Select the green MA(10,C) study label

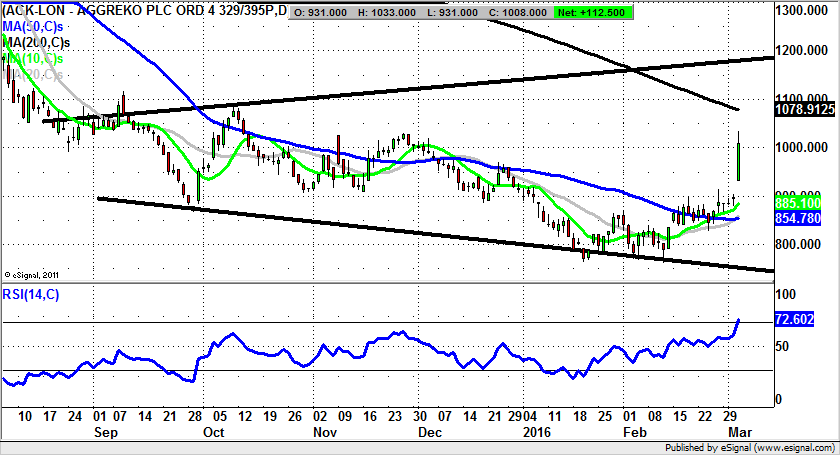35,58
